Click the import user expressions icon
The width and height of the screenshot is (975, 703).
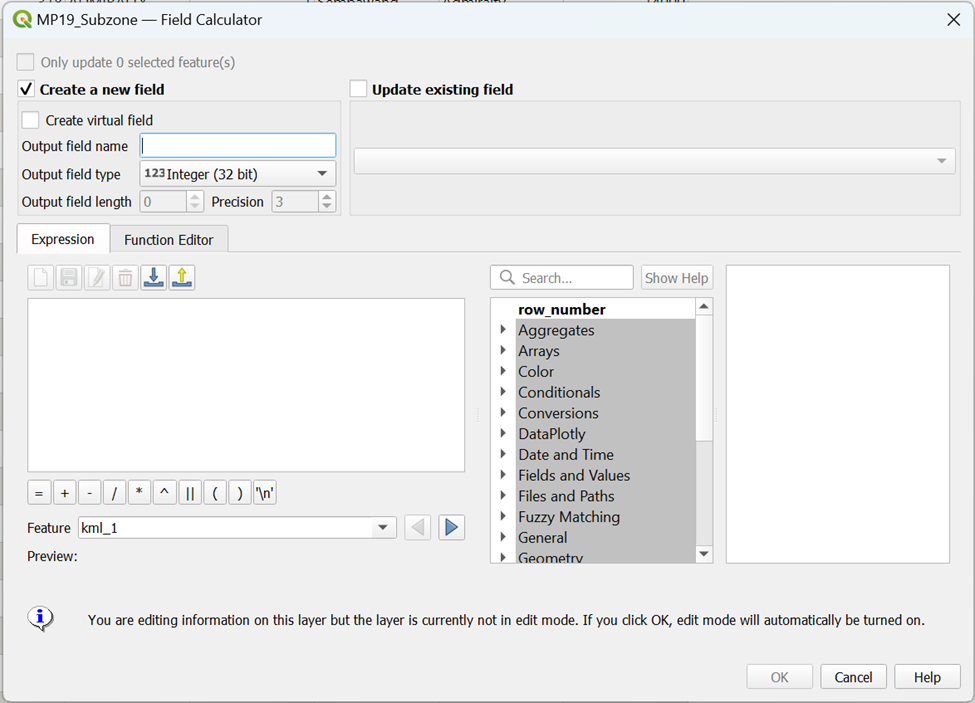pyautogui.click(x=154, y=277)
